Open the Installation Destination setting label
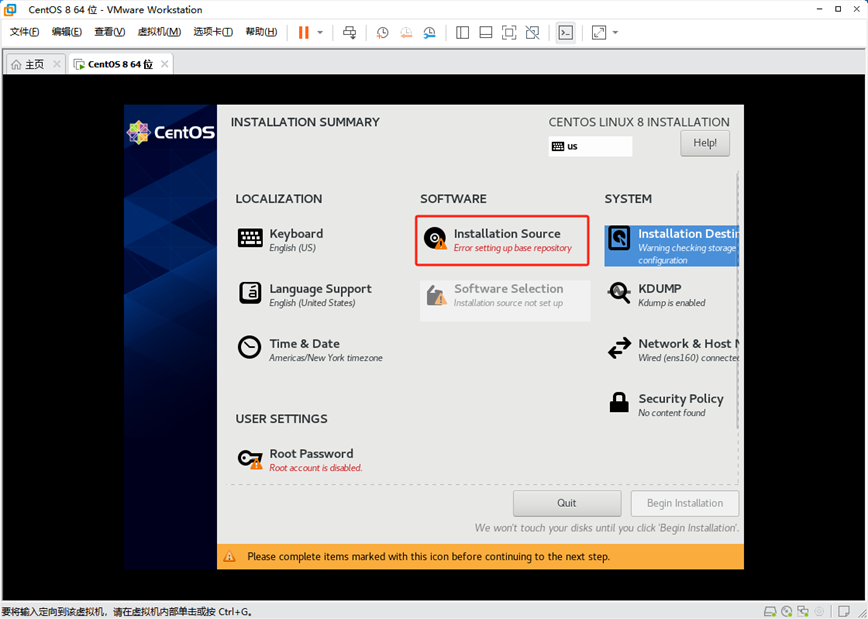868x619 pixels. coord(688,234)
